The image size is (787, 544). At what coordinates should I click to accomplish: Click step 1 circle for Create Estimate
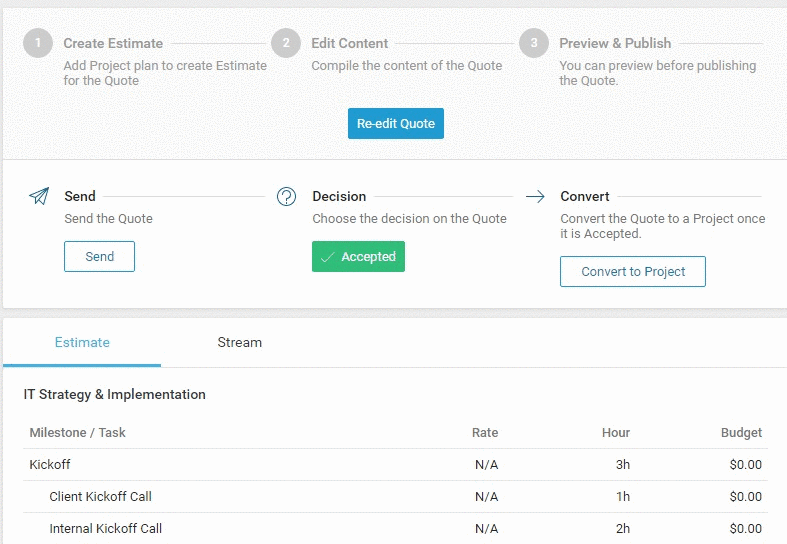click(38, 44)
